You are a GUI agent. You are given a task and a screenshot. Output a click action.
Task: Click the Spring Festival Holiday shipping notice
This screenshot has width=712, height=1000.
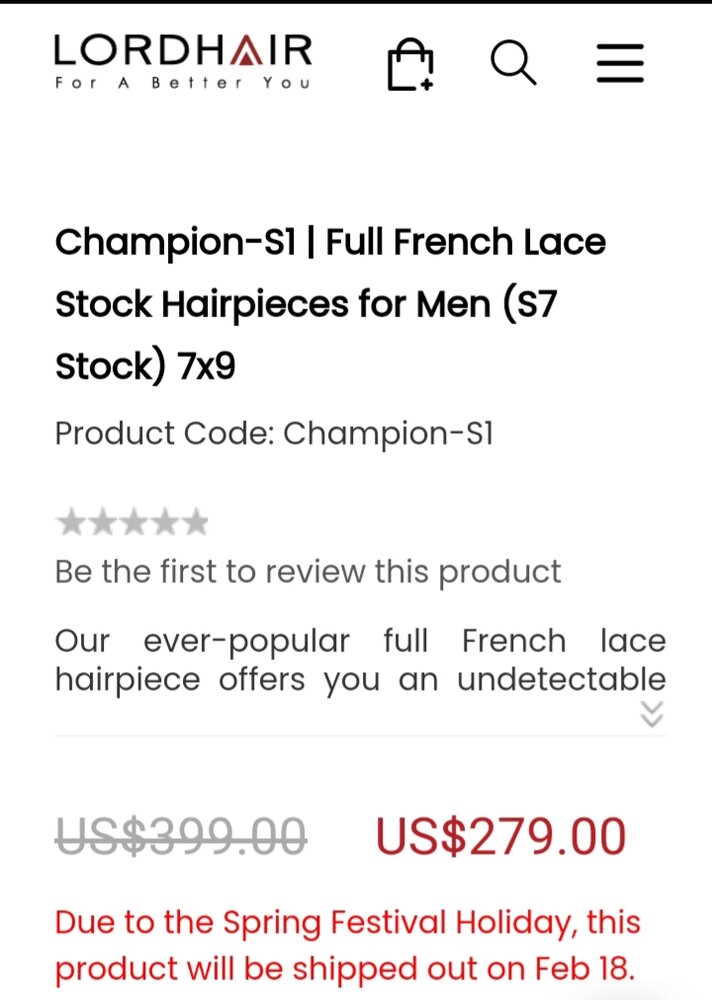(348, 945)
